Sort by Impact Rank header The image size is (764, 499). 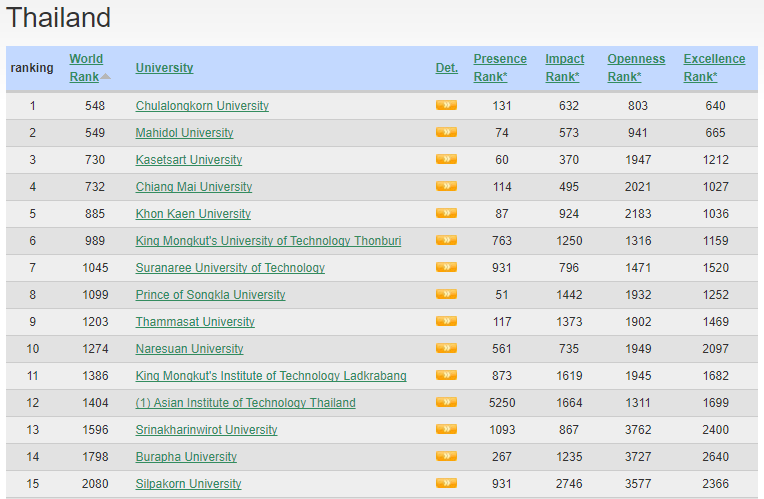564,68
